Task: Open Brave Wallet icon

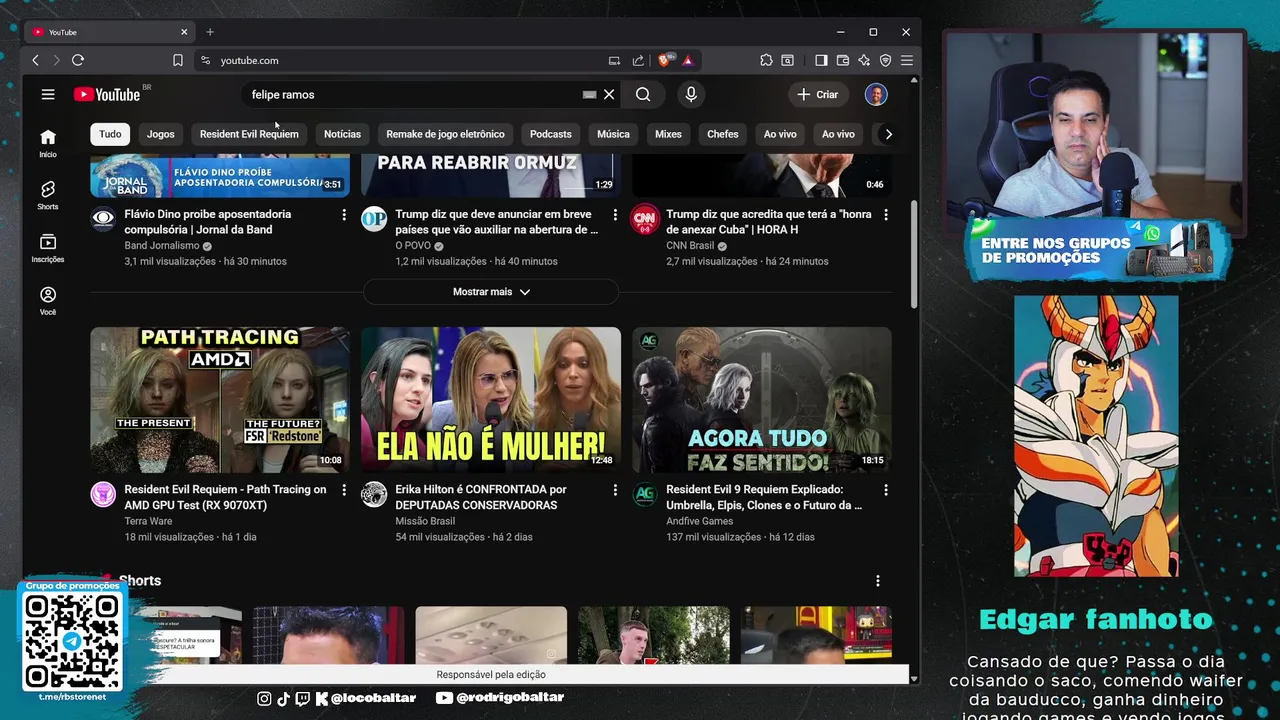Action: tap(843, 60)
